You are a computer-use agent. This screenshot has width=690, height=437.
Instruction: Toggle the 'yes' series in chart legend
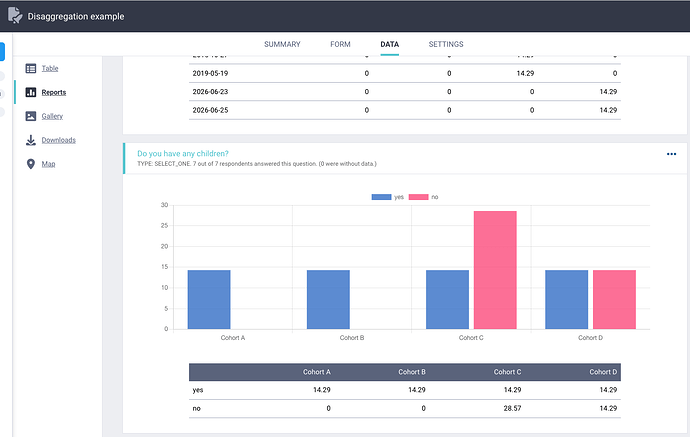click(387, 197)
